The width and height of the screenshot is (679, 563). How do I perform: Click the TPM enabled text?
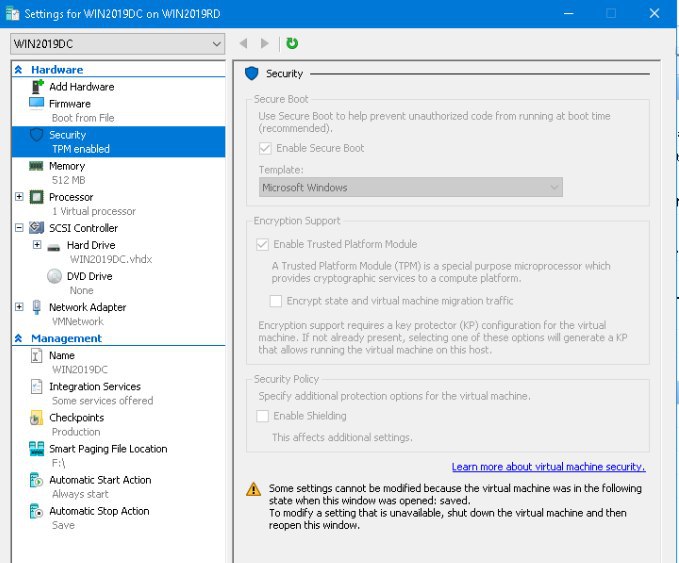point(81,149)
